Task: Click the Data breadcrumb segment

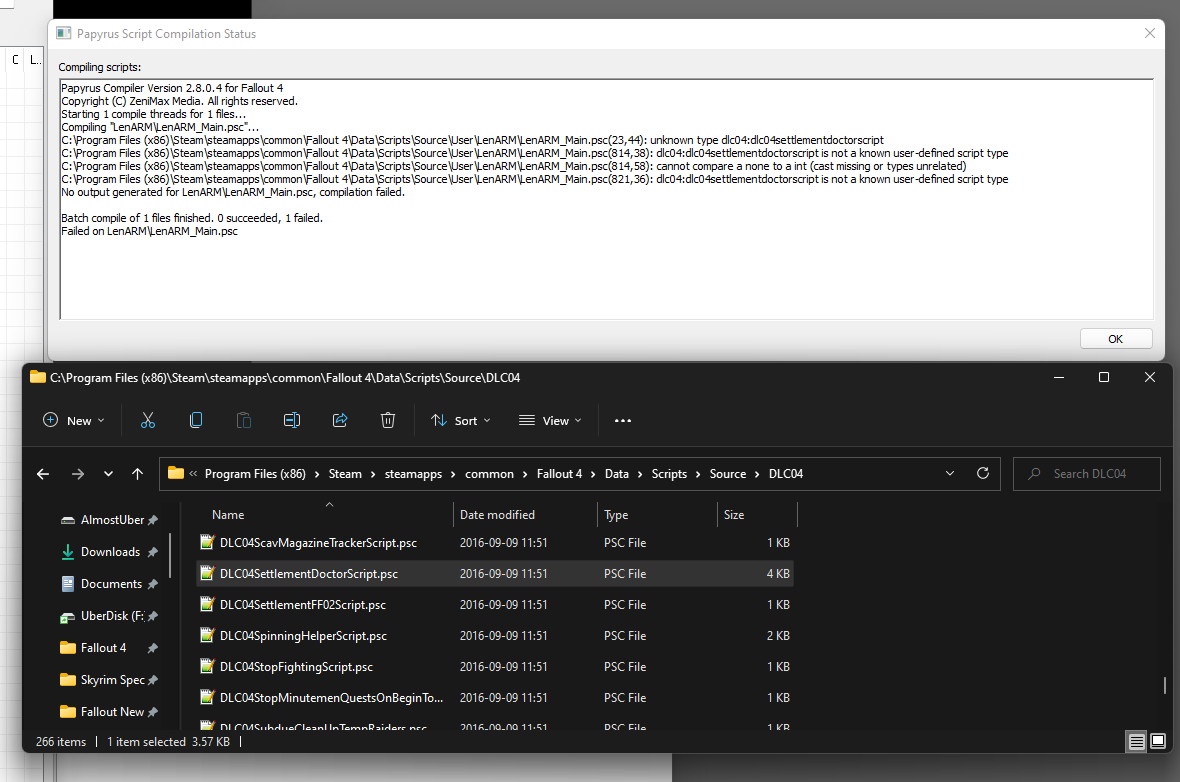Action: tap(616, 473)
